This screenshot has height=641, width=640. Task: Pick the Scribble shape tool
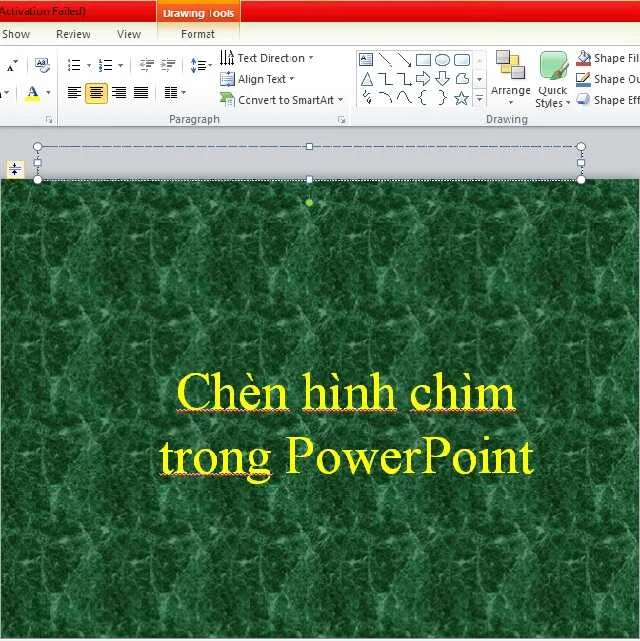point(367,98)
